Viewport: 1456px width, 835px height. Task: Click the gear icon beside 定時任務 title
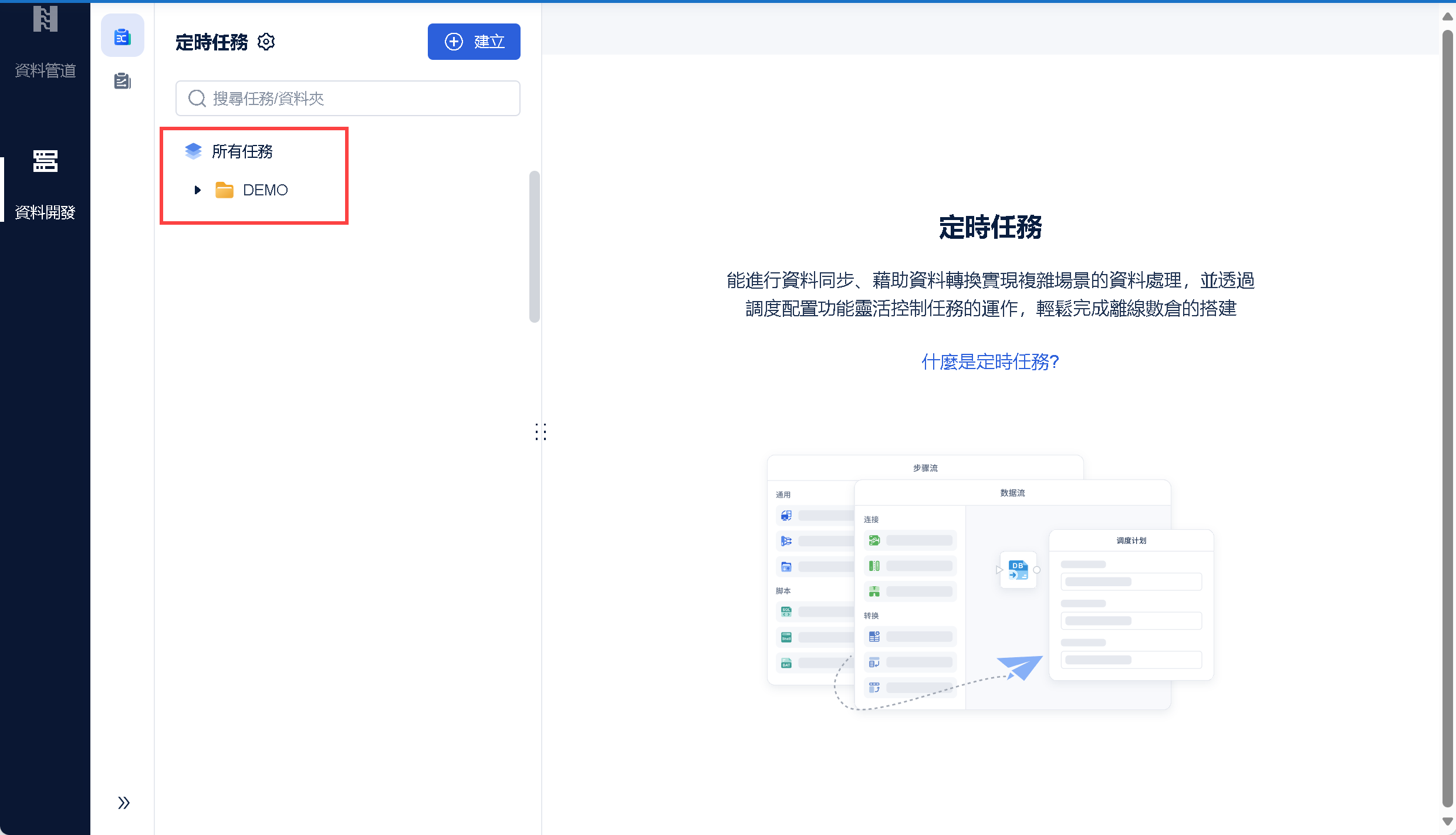pos(266,42)
